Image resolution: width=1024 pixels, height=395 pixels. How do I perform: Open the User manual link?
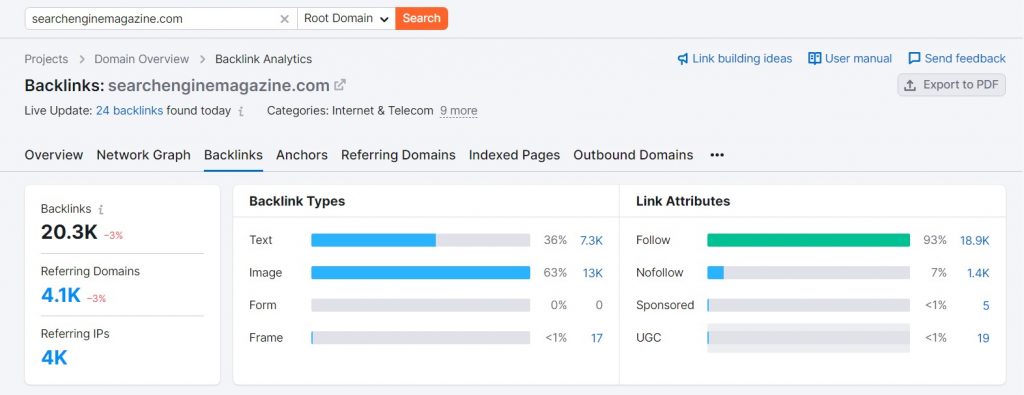858,59
